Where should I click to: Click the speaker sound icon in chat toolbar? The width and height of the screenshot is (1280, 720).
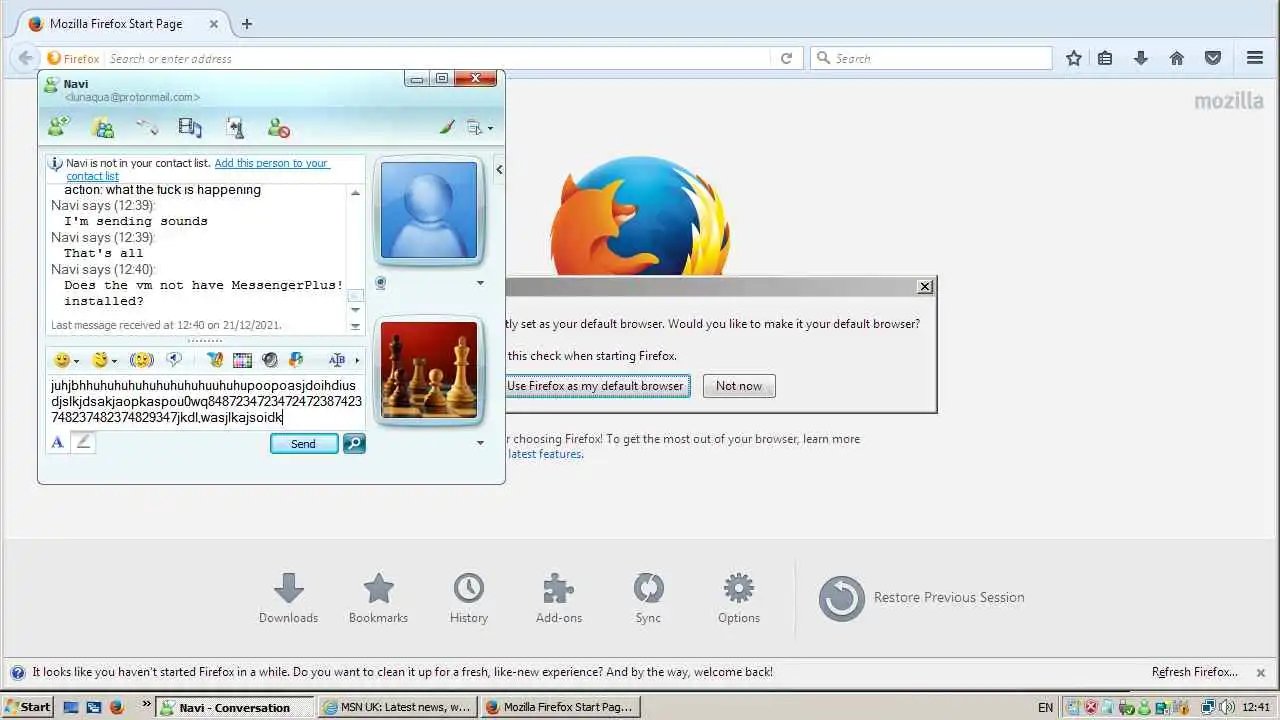(269, 360)
